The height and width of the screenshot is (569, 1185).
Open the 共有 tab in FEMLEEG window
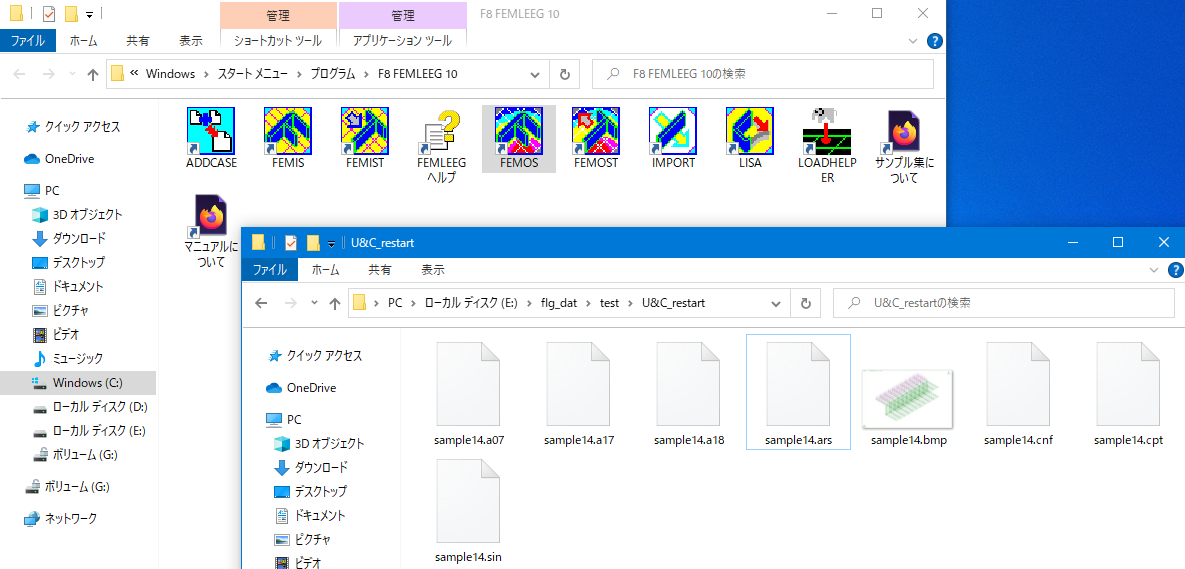[138, 41]
